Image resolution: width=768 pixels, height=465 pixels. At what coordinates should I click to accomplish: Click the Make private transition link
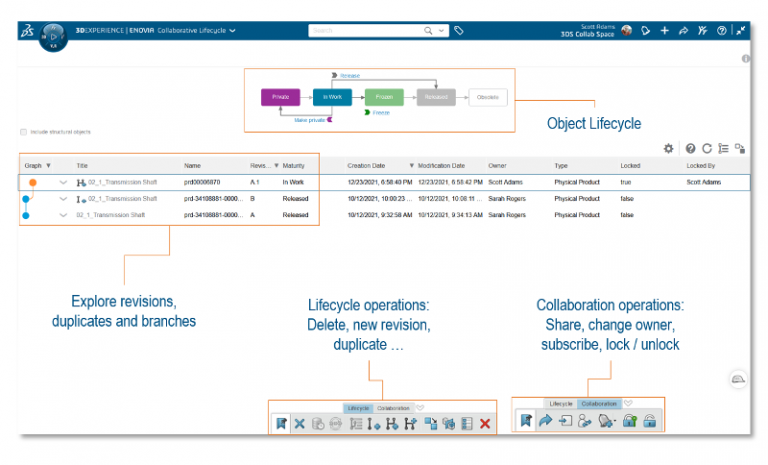310,120
